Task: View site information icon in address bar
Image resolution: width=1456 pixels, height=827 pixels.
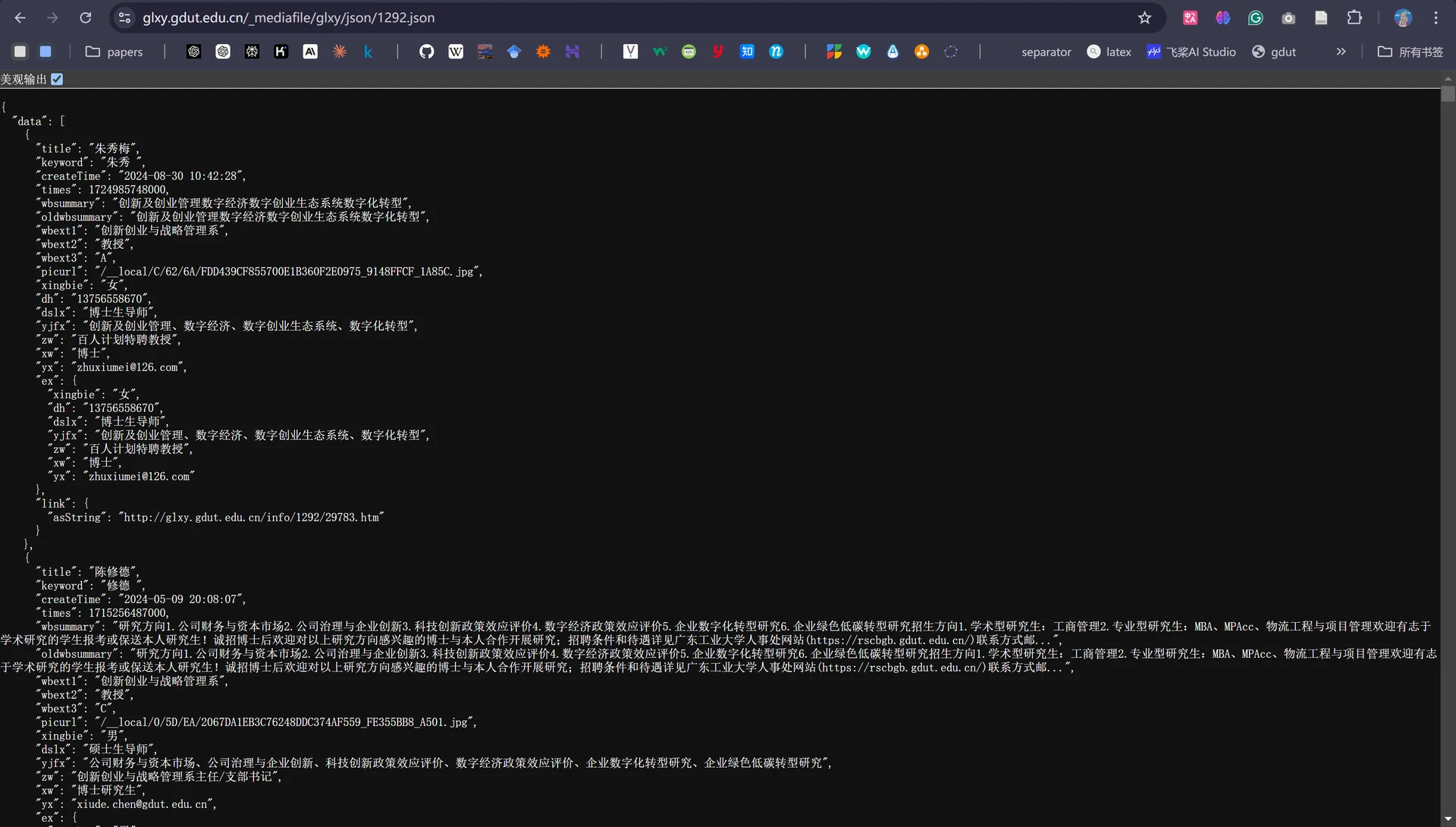Action: 125,17
